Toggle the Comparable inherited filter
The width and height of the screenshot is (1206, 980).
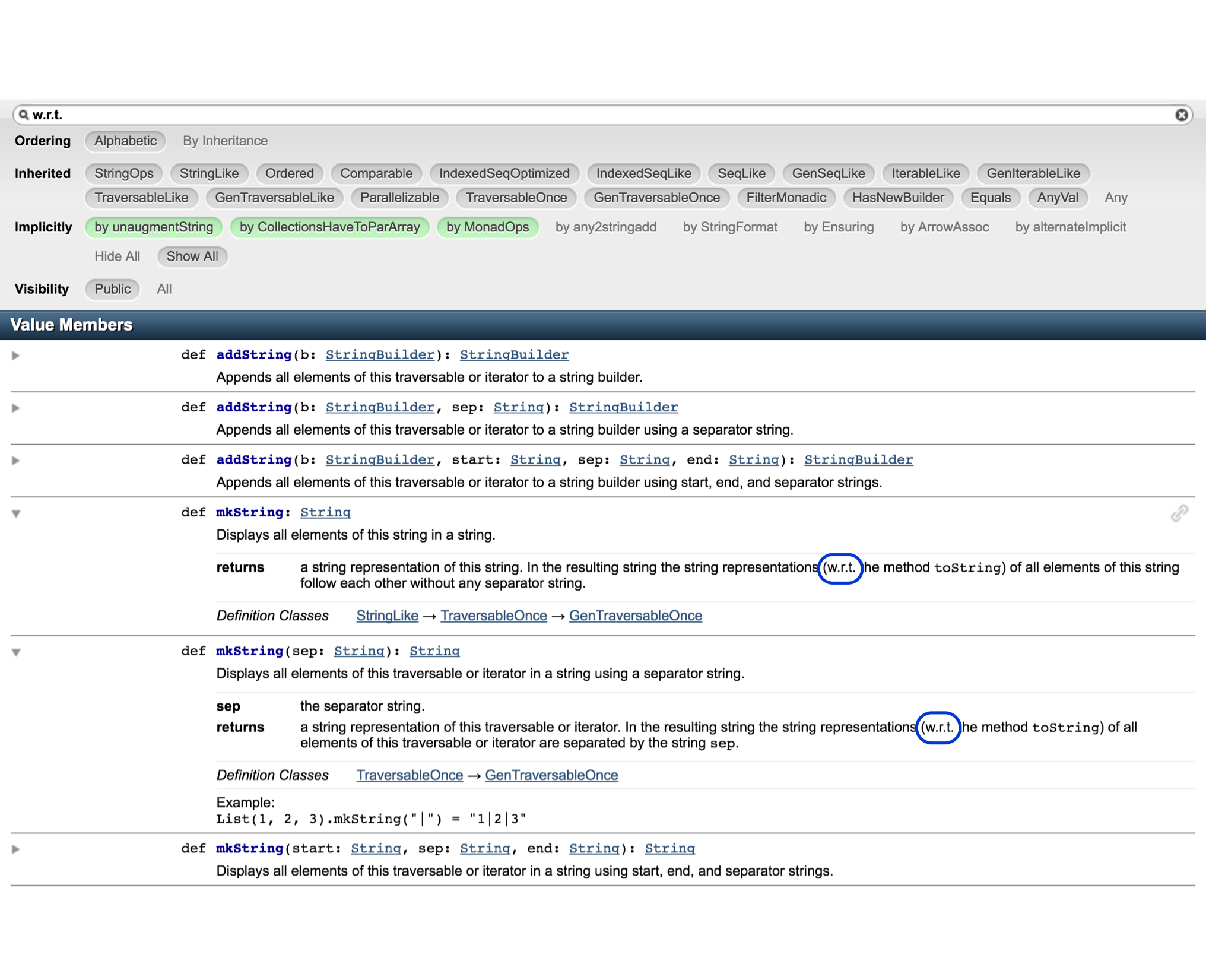(x=376, y=173)
